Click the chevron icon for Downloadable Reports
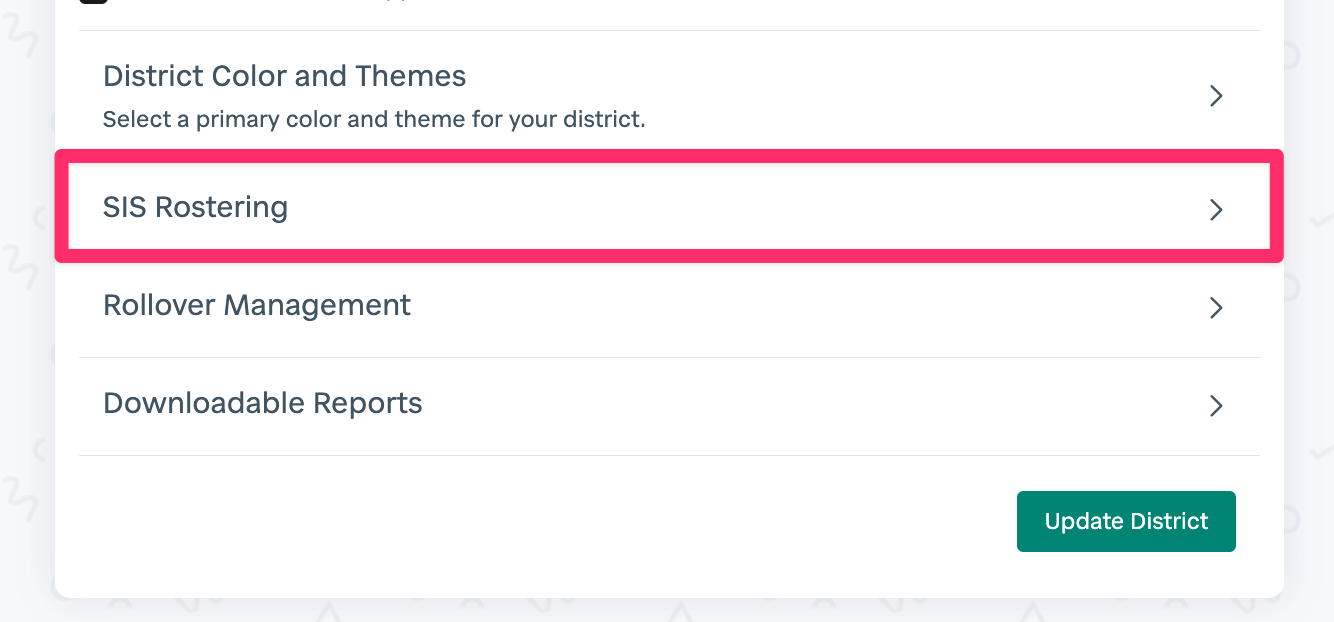 [x=1216, y=405]
